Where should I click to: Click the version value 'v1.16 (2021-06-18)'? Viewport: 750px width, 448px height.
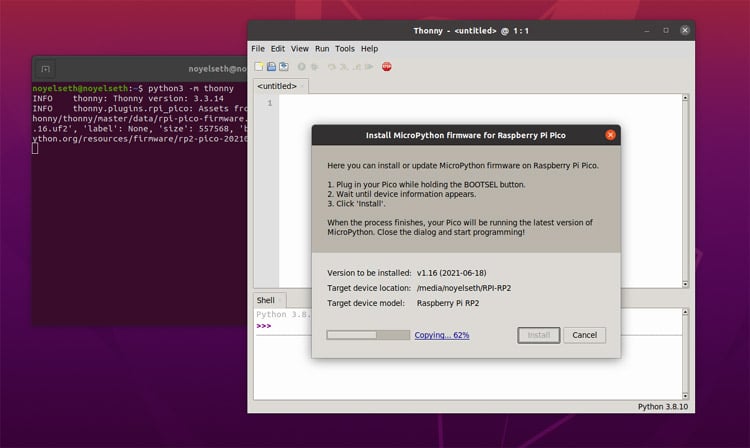pos(452,273)
